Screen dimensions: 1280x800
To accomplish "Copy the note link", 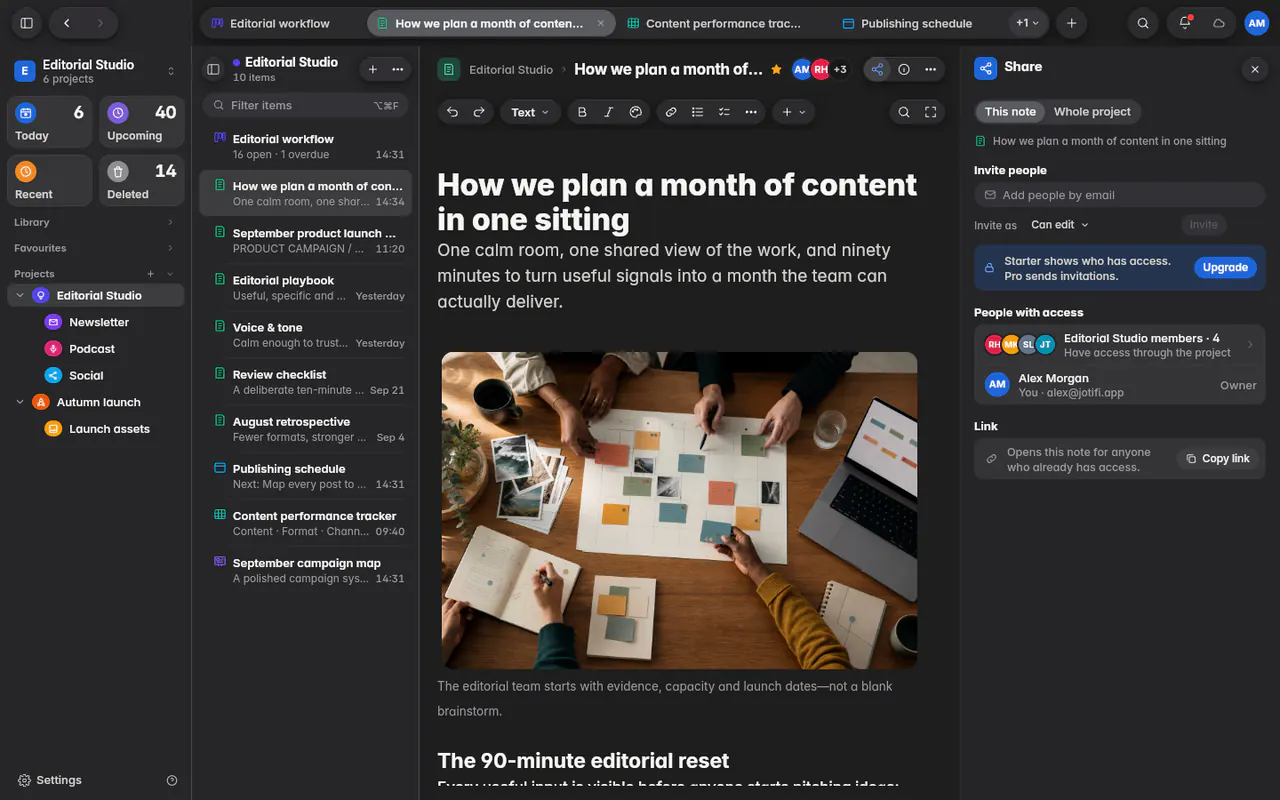I will (x=1218, y=459).
